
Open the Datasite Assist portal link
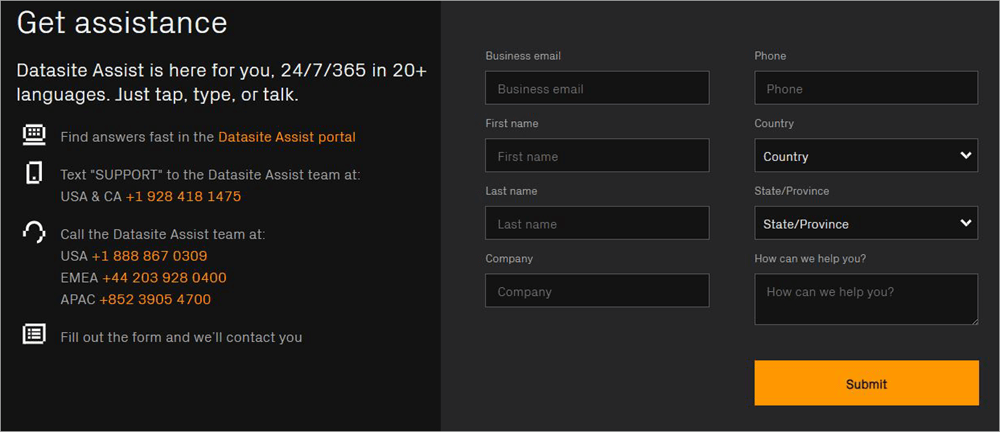click(286, 137)
